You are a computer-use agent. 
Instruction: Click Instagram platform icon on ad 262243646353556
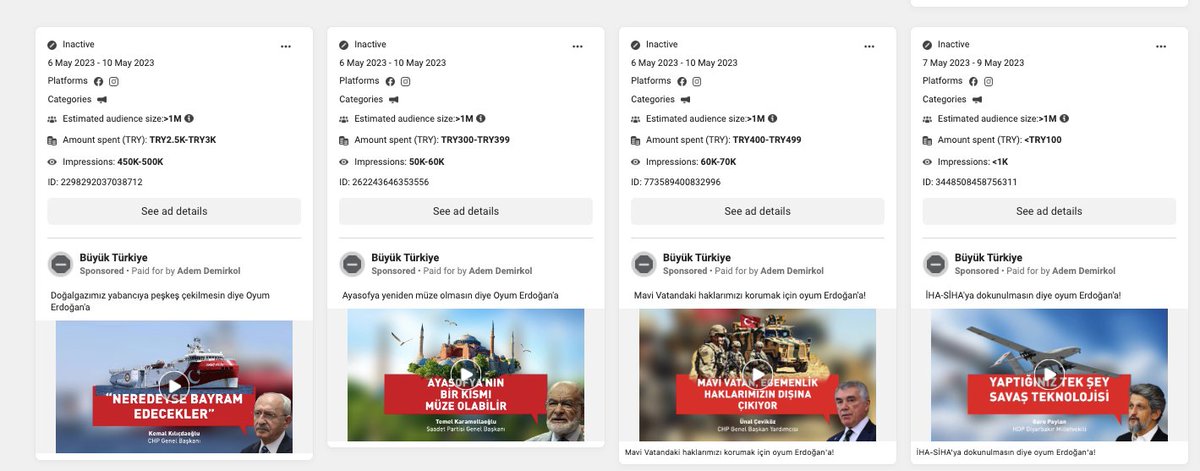pos(406,81)
